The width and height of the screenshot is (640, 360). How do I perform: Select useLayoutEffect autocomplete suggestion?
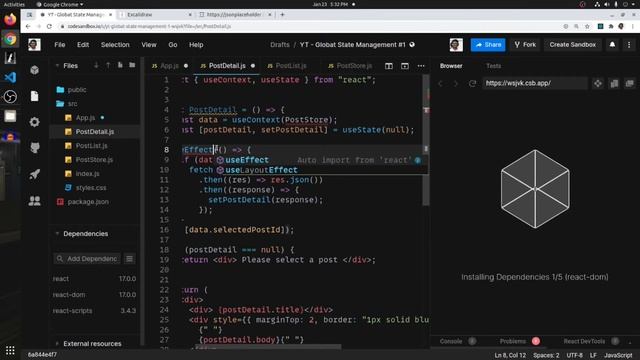[x=321, y=170]
